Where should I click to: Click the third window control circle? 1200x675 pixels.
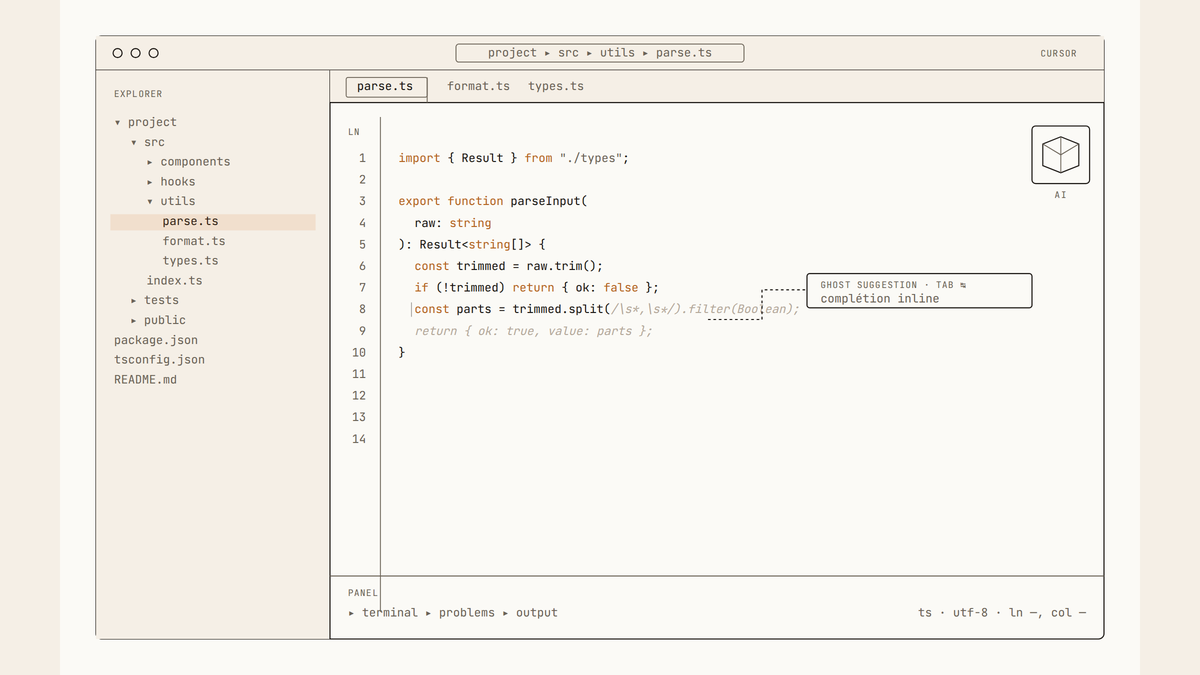coord(153,53)
